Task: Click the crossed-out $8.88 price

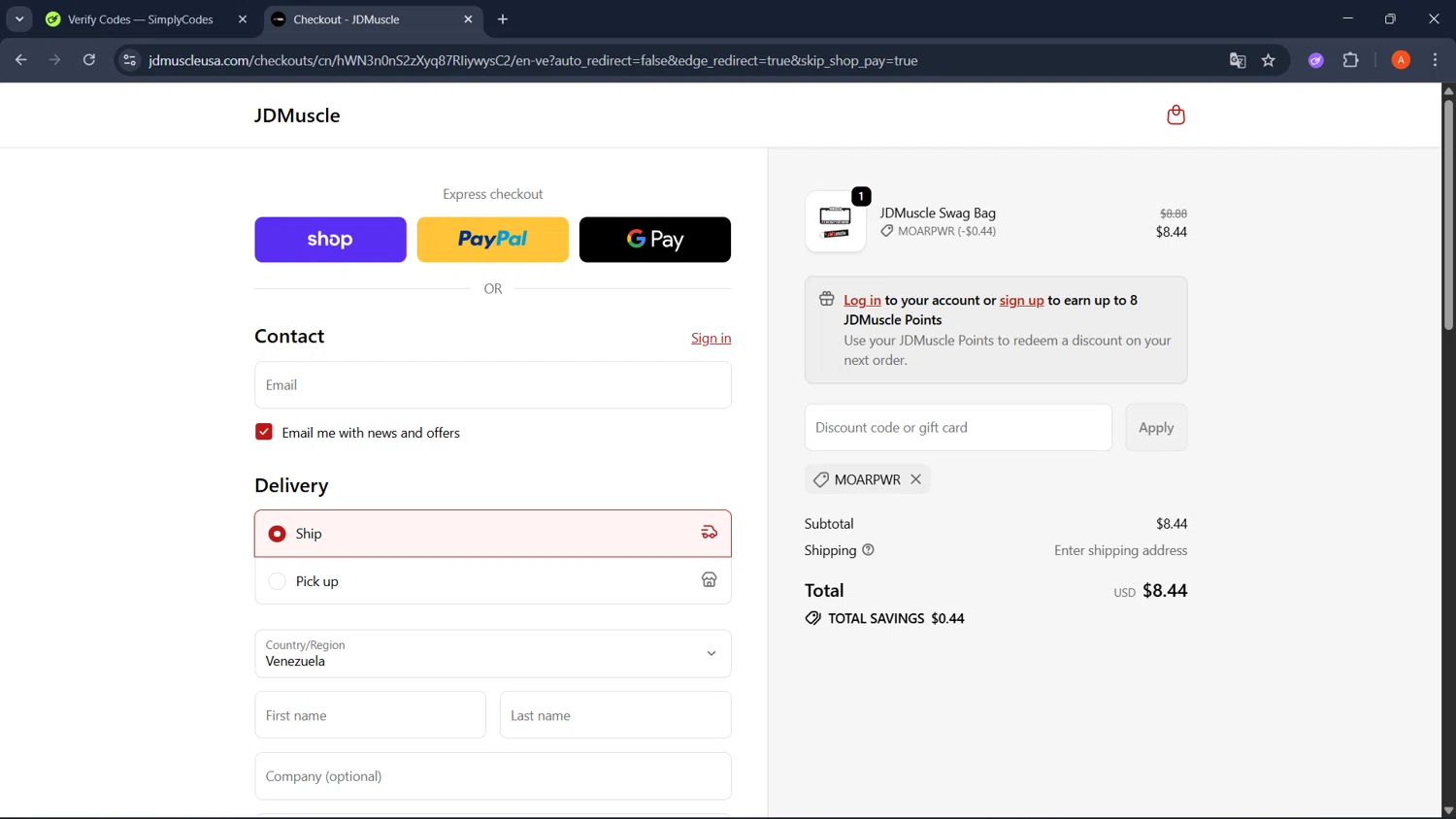Action: (x=1174, y=213)
